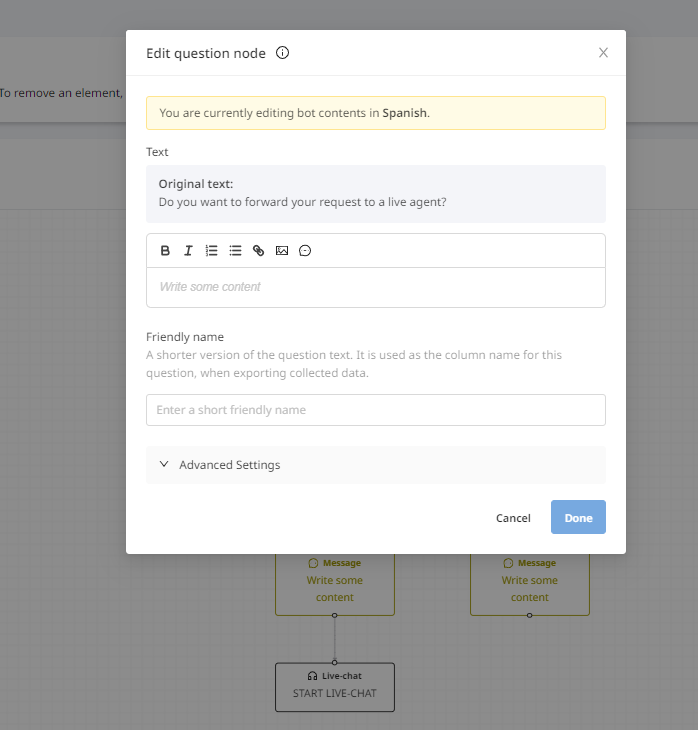
Task: Click the headset icon on the Live-chat node
Action: point(312,676)
